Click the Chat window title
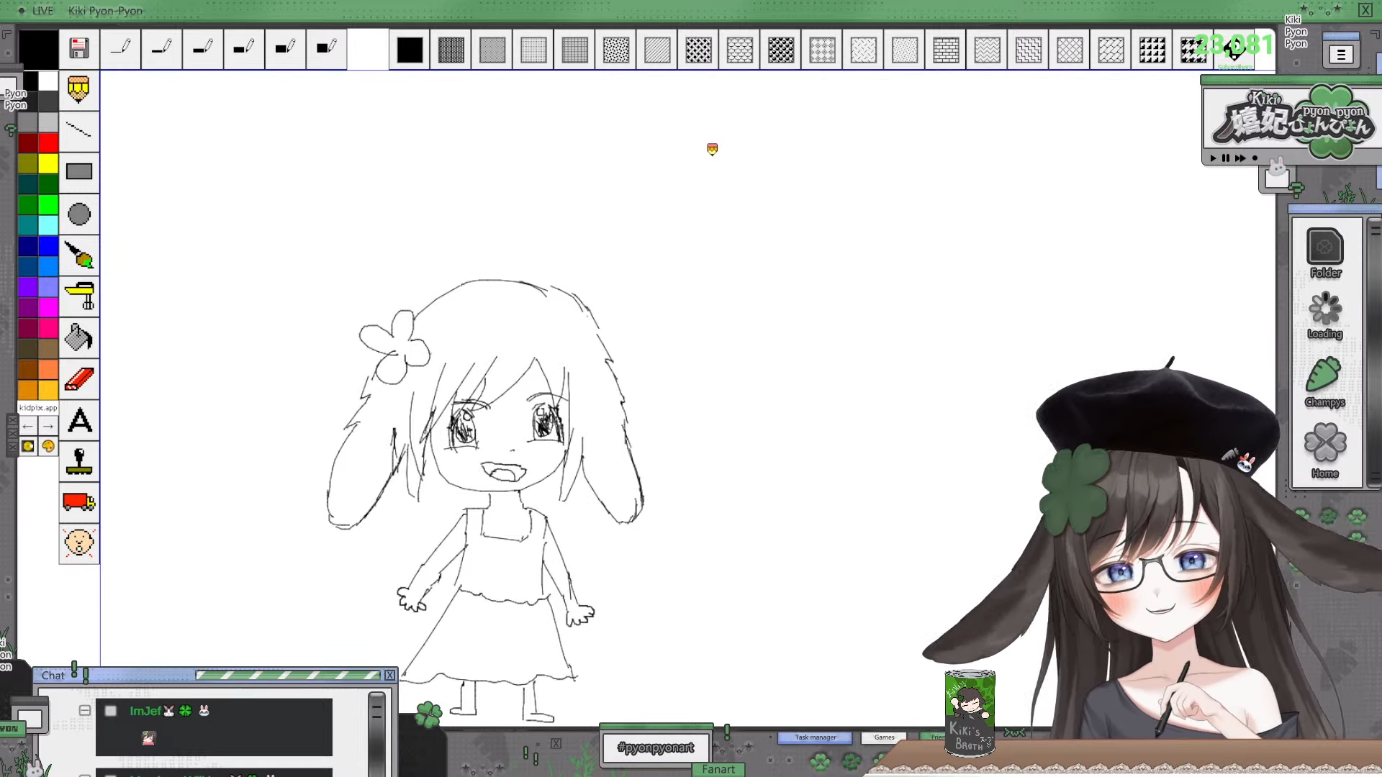This screenshot has height=777, width=1382. tap(53, 676)
